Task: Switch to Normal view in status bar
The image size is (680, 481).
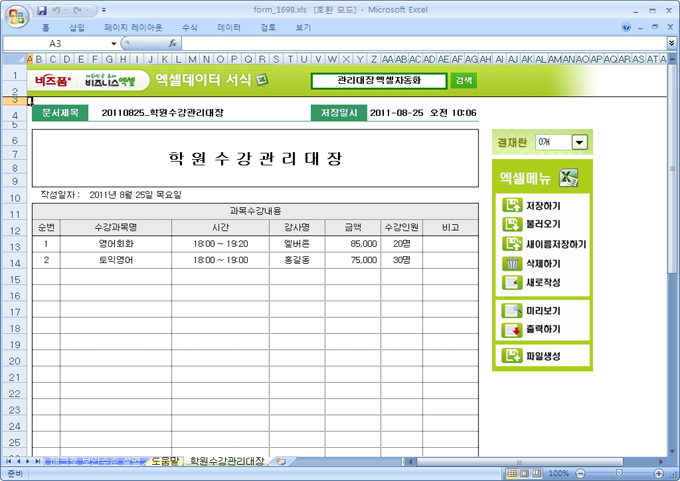Action: tap(512, 474)
